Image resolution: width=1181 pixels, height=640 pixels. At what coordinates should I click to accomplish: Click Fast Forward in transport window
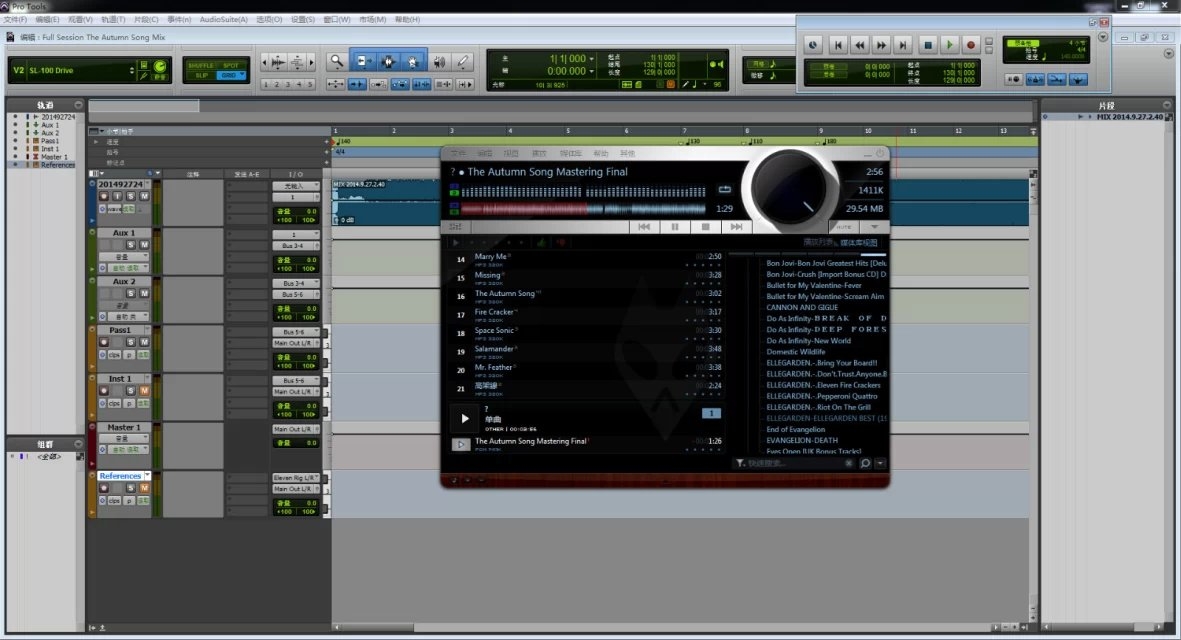click(881, 45)
